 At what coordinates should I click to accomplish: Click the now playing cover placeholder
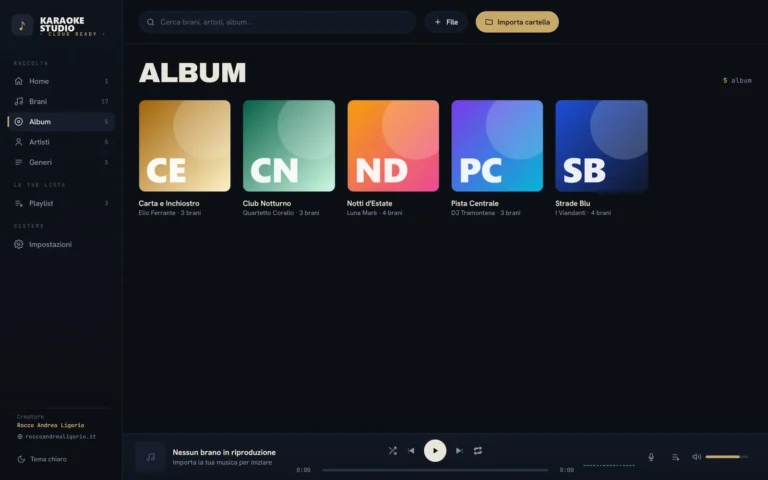pos(150,457)
